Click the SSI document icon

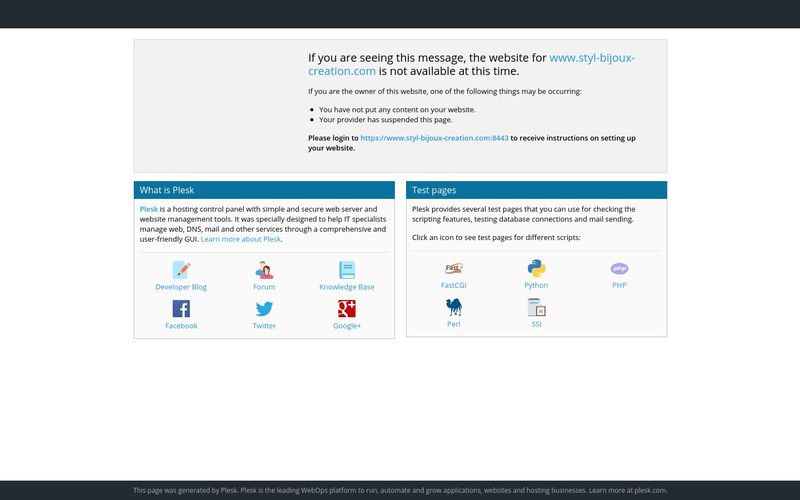click(x=536, y=307)
